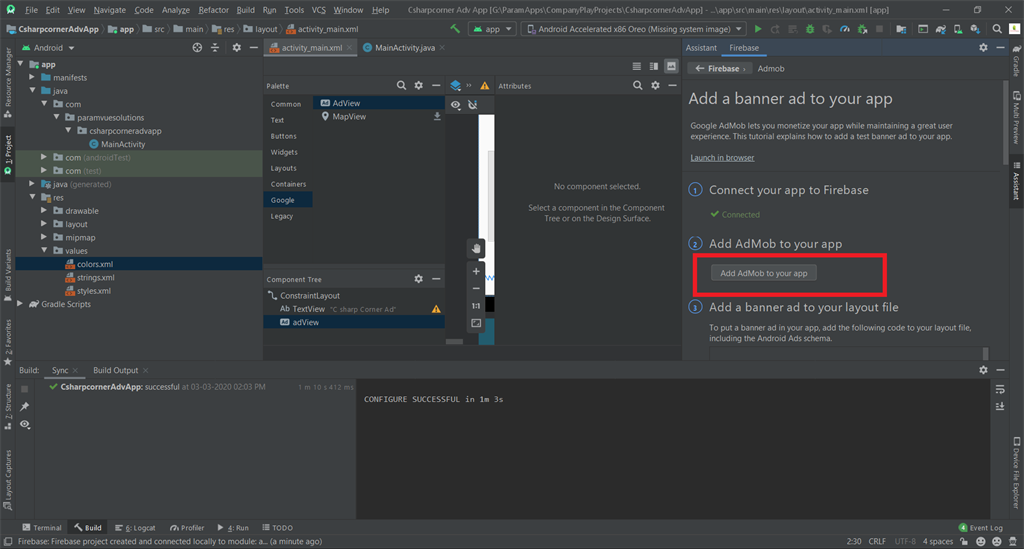Select Containers palette category

288,184
